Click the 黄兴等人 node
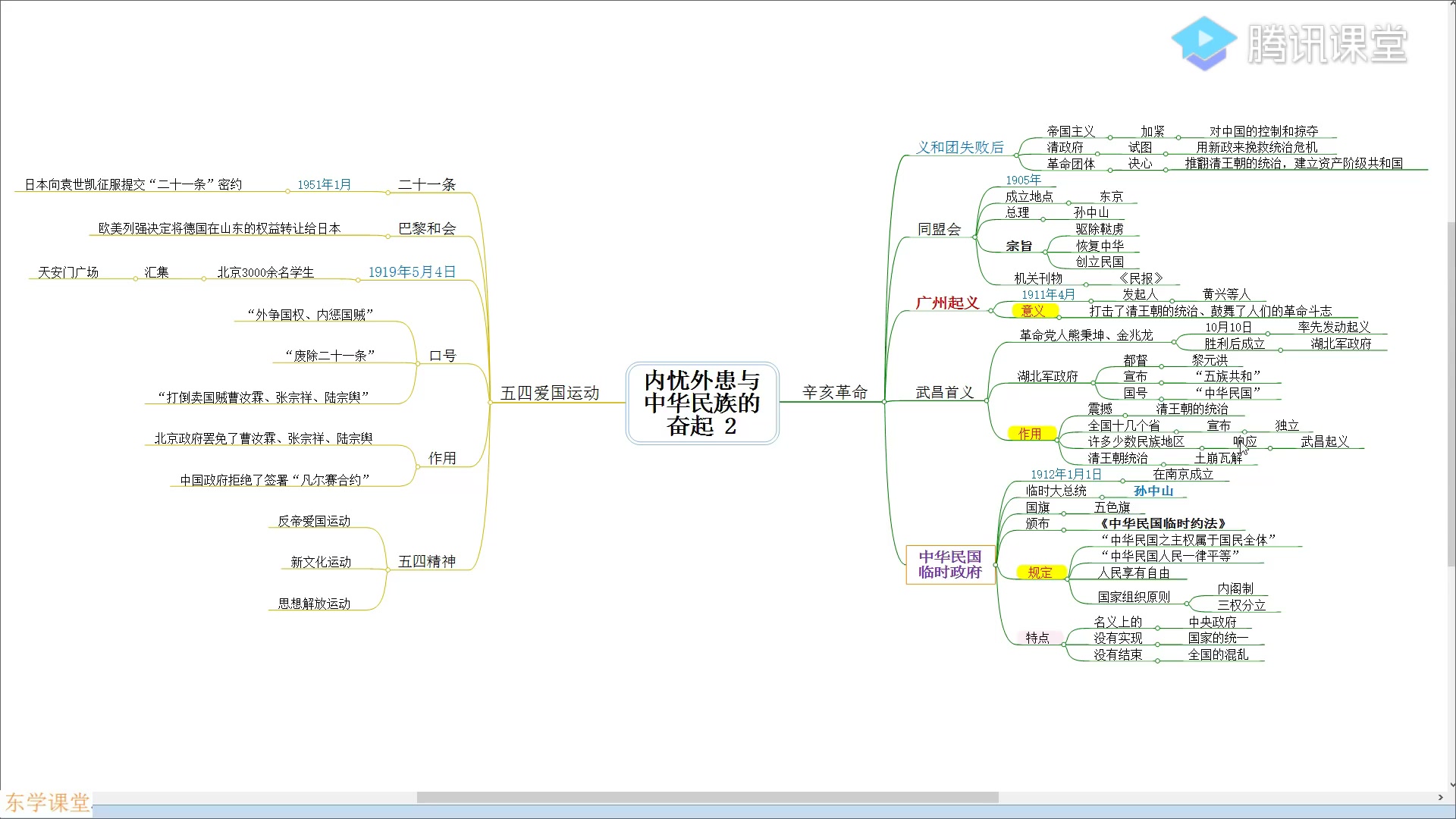The height and width of the screenshot is (819, 1456). click(x=1225, y=294)
